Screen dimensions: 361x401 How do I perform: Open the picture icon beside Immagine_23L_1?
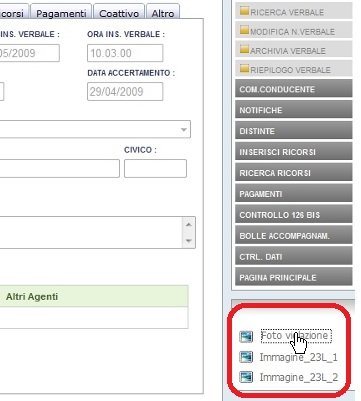pyautogui.click(x=246, y=357)
